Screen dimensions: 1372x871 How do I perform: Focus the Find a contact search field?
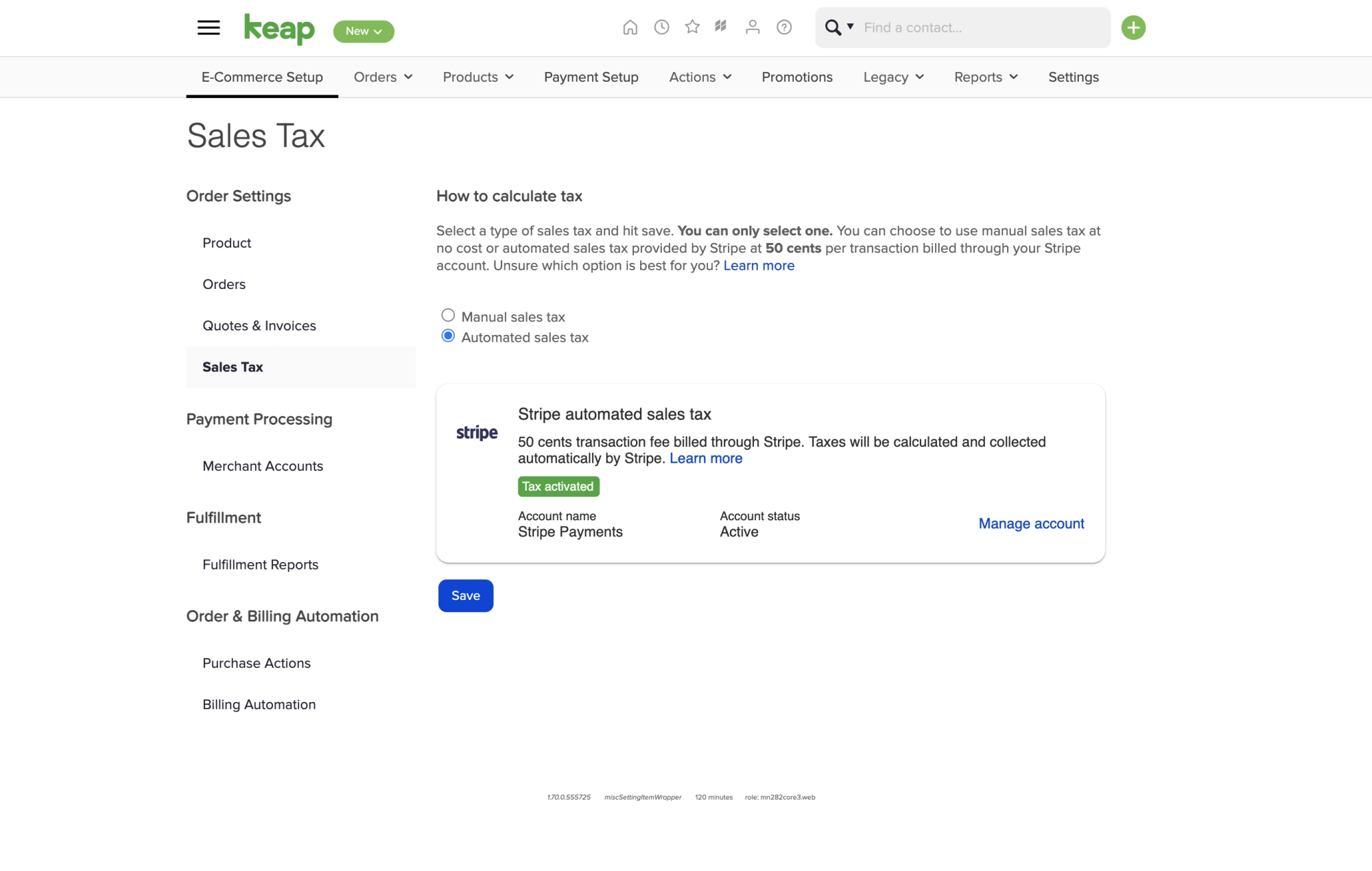(x=981, y=27)
